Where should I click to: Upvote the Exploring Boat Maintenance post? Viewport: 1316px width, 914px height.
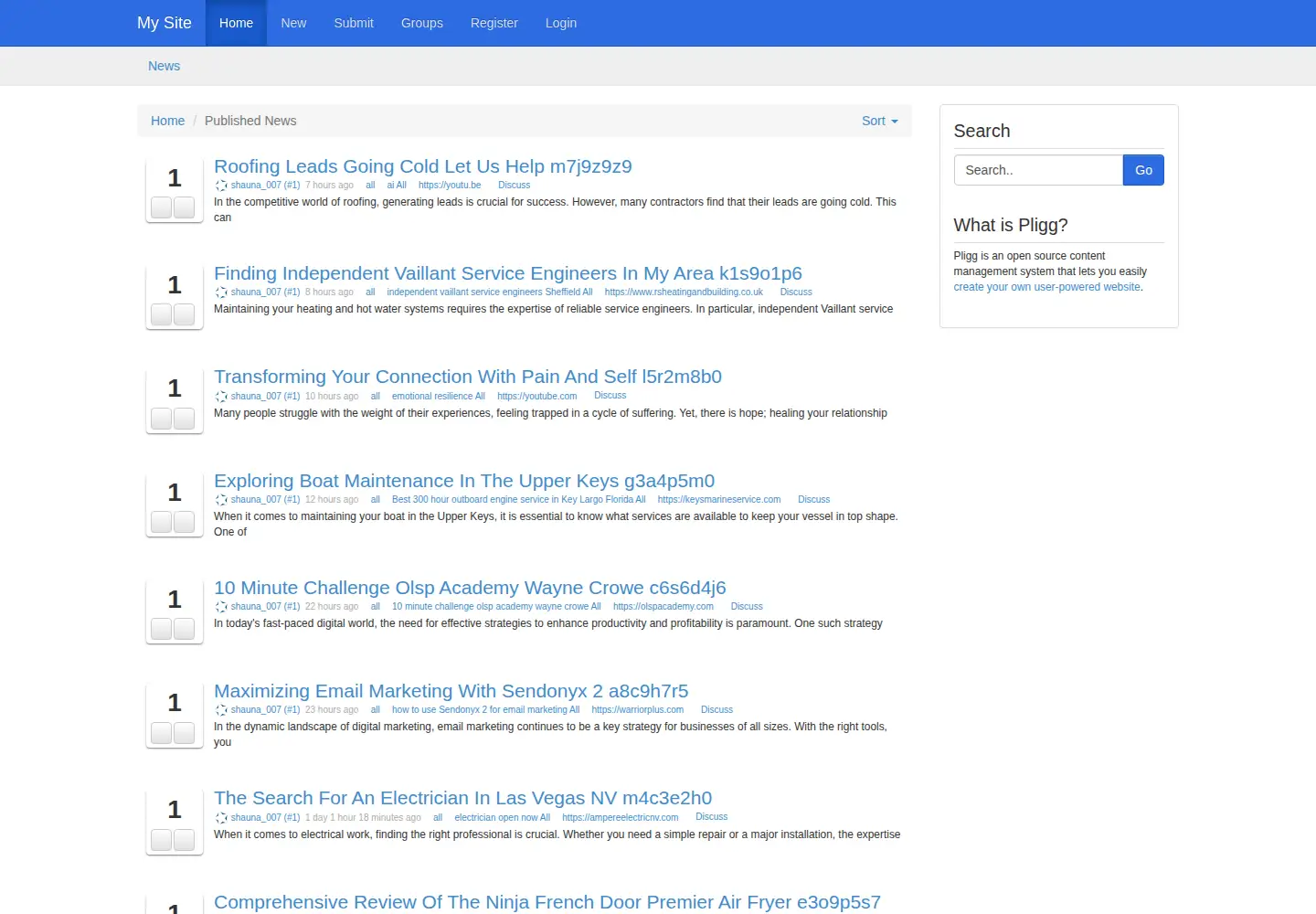pyautogui.click(x=162, y=522)
